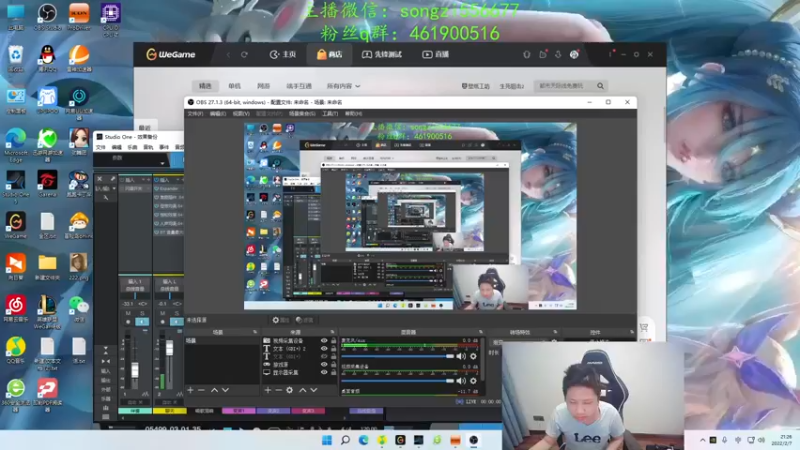
Task: Mute Studio One mixer channel 1
Action: point(128,313)
